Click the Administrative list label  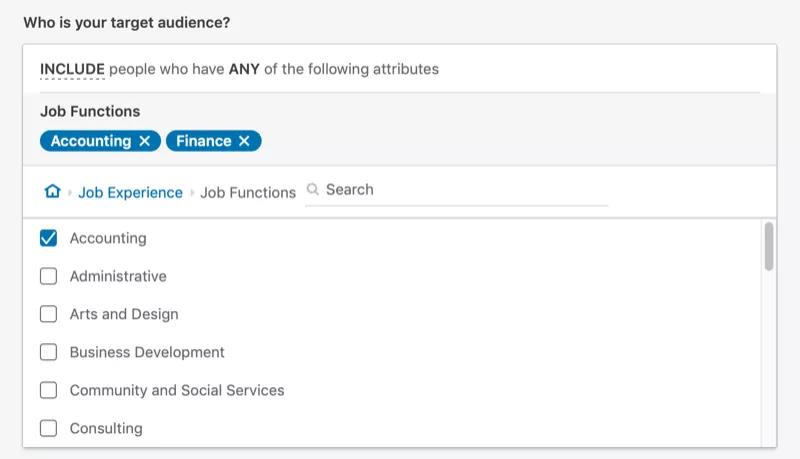pyautogui.click(x=118, y=276)
